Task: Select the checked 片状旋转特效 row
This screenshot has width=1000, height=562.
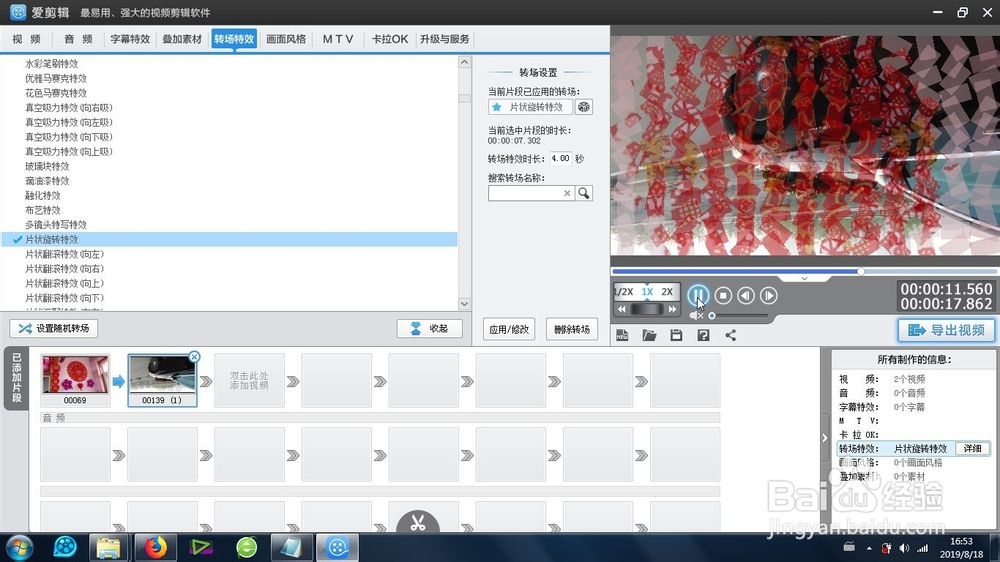Action: tap(230, 240)
